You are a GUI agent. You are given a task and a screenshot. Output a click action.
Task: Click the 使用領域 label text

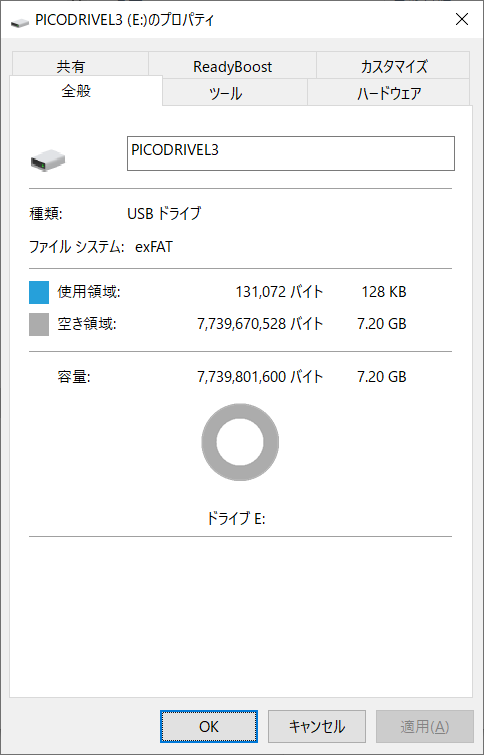[89, 292]
